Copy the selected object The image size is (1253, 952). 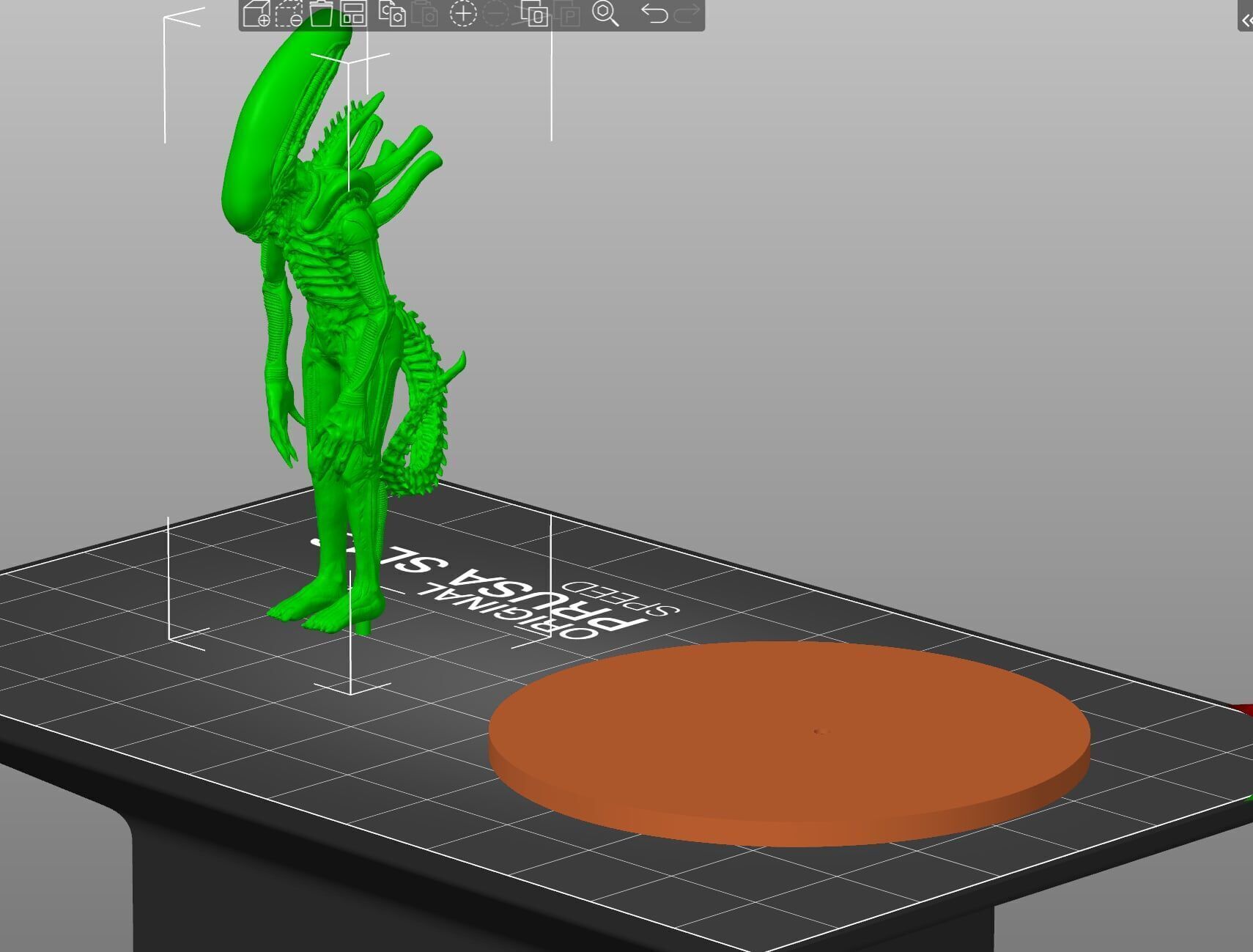pyautogui.click(x=392, y=13)
